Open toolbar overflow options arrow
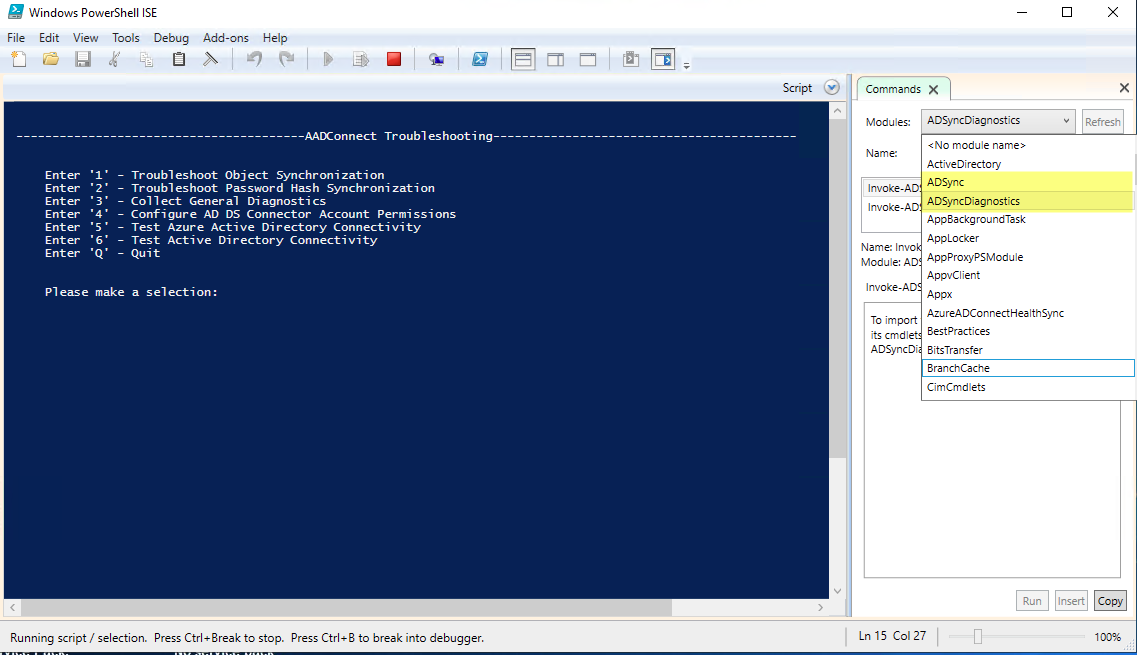The image size is (1137, 655). 686,65
